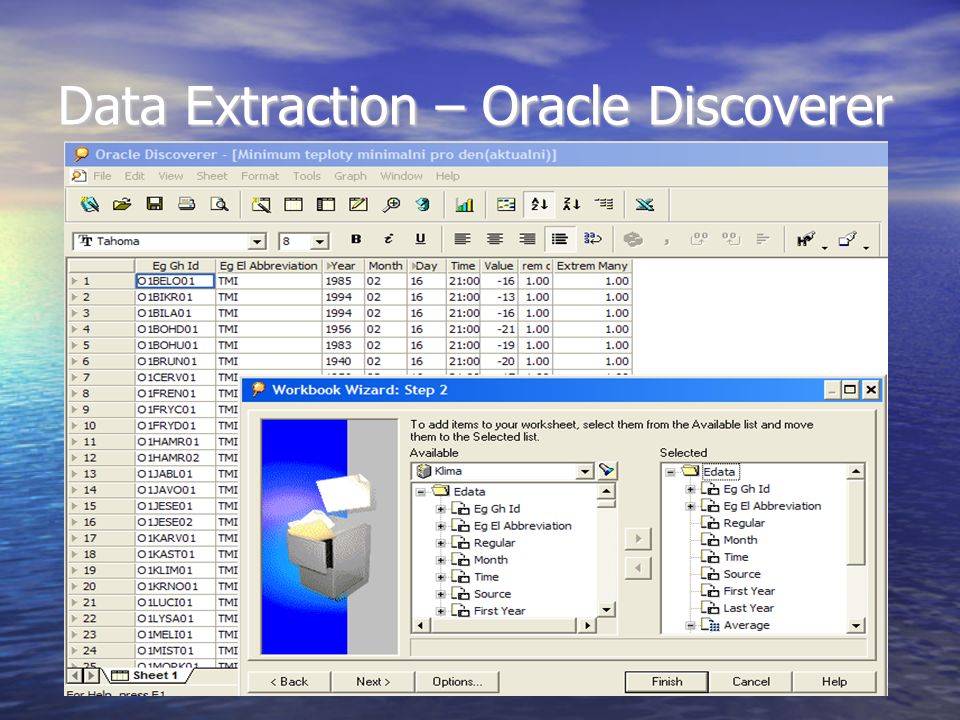This screenshot has width=960, height=720.
Task: Toggle Bold formatting button
Action: point(356,239)
